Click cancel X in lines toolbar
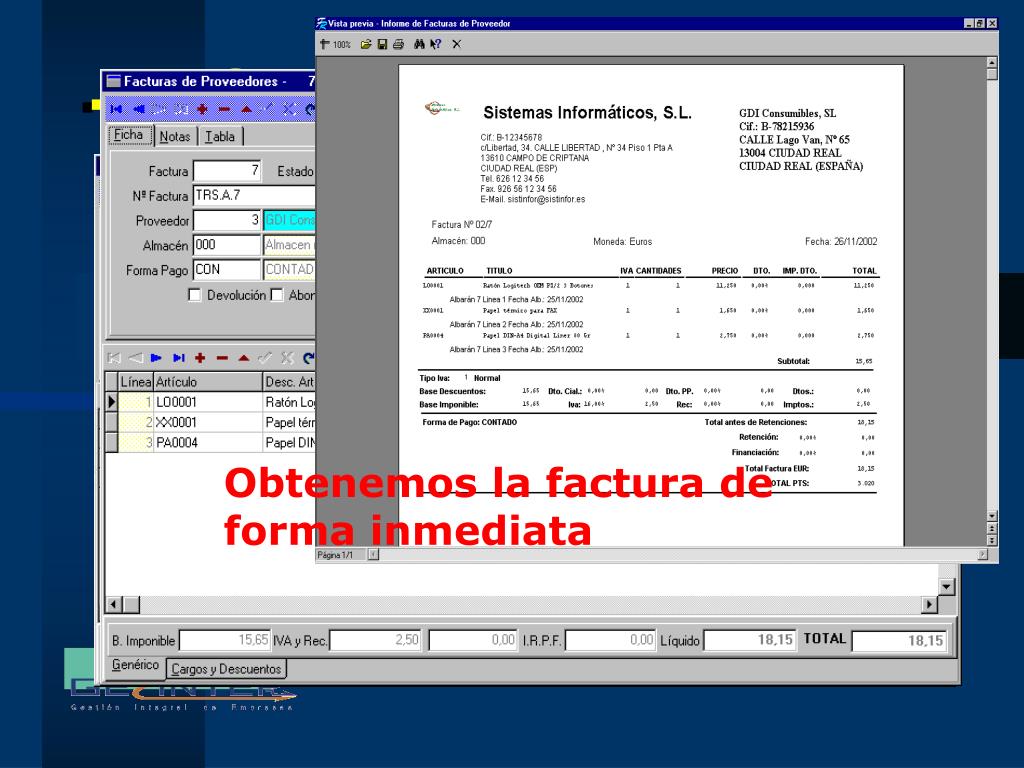Viewport: 1024px width, 768px height. click(287, 358)
